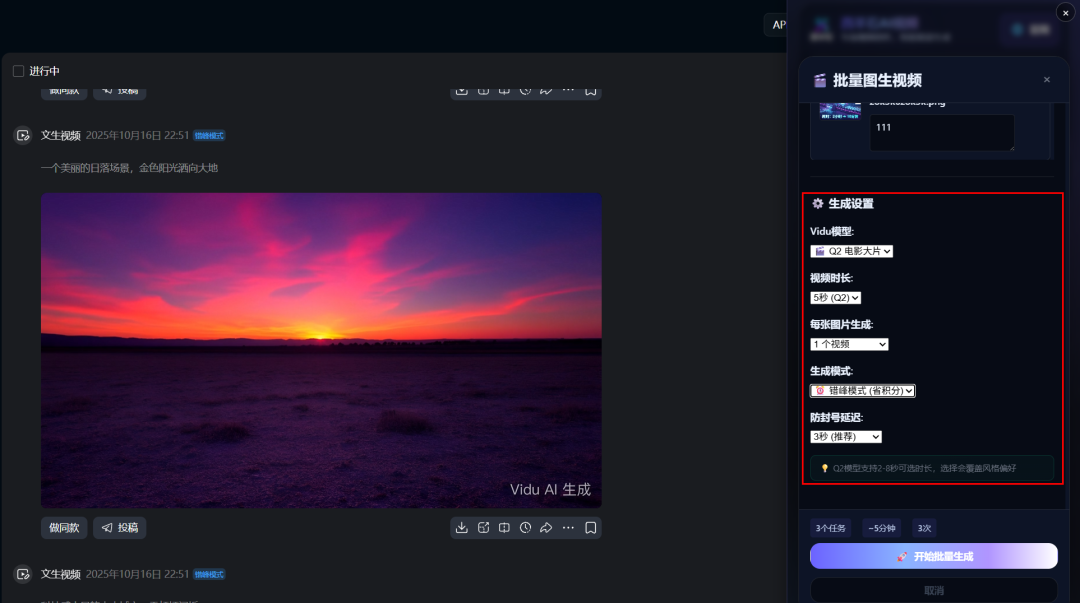The width and height of the screenshot is (1080, 603).
Task: Open the Vidu模型 dropdown showing Q2 电影大片
Action: click(x=851, y=251)
